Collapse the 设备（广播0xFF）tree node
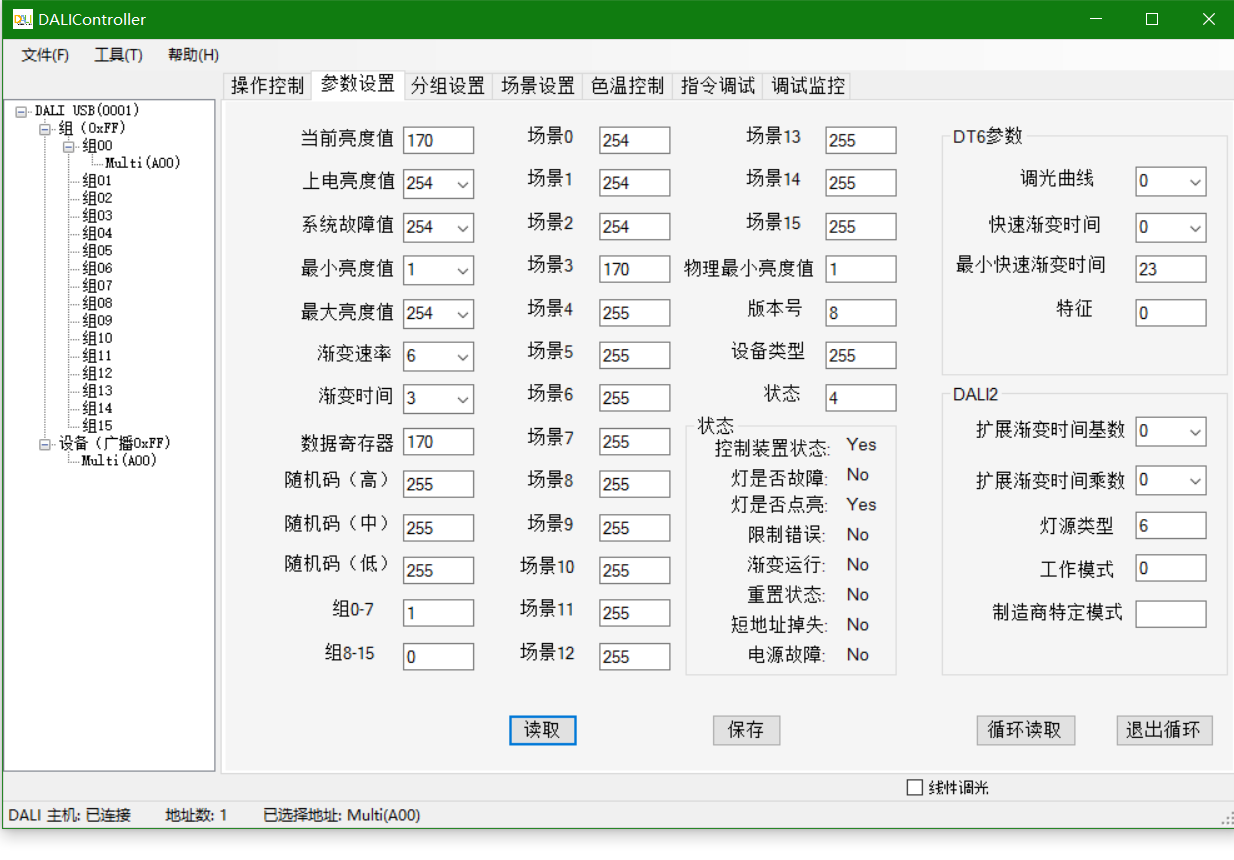The width and height of the screenshot is (1234, 860). click(x=45, y=443)
